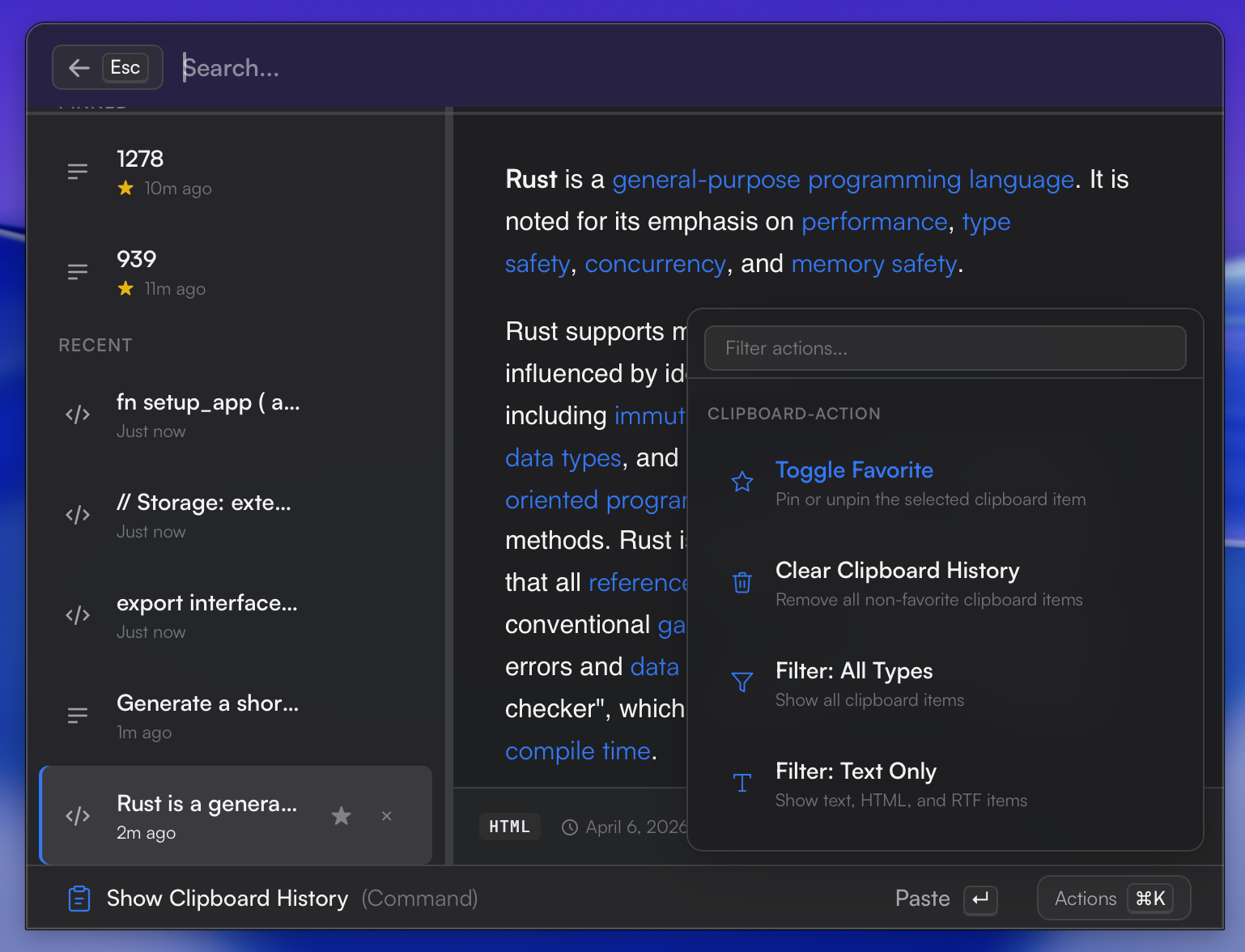1245x952 pixels.
Task: Click the T icon for Text Only
Action: [x=742, y=783]
